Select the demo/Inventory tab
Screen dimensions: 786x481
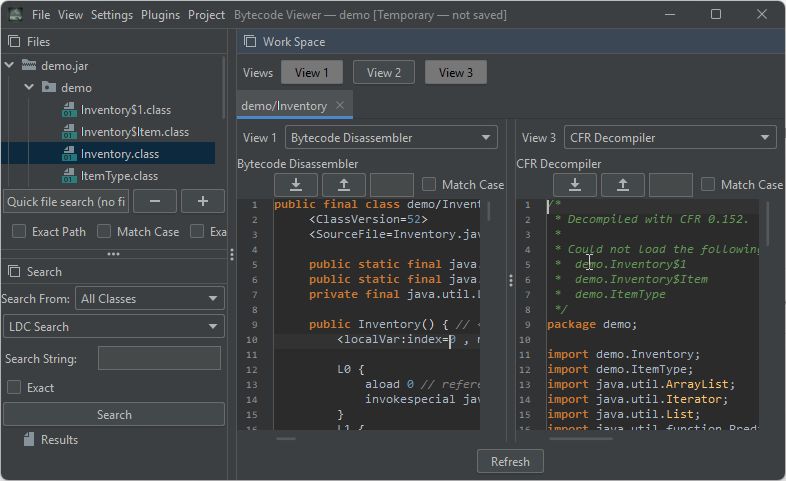284,106
